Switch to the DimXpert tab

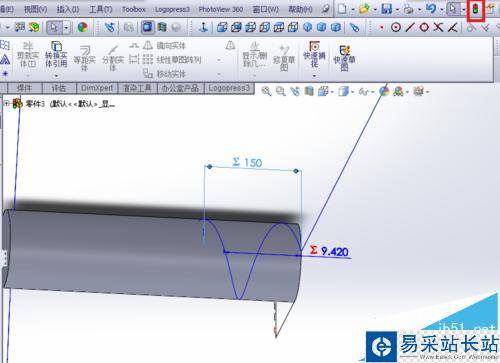pos(97,88)
